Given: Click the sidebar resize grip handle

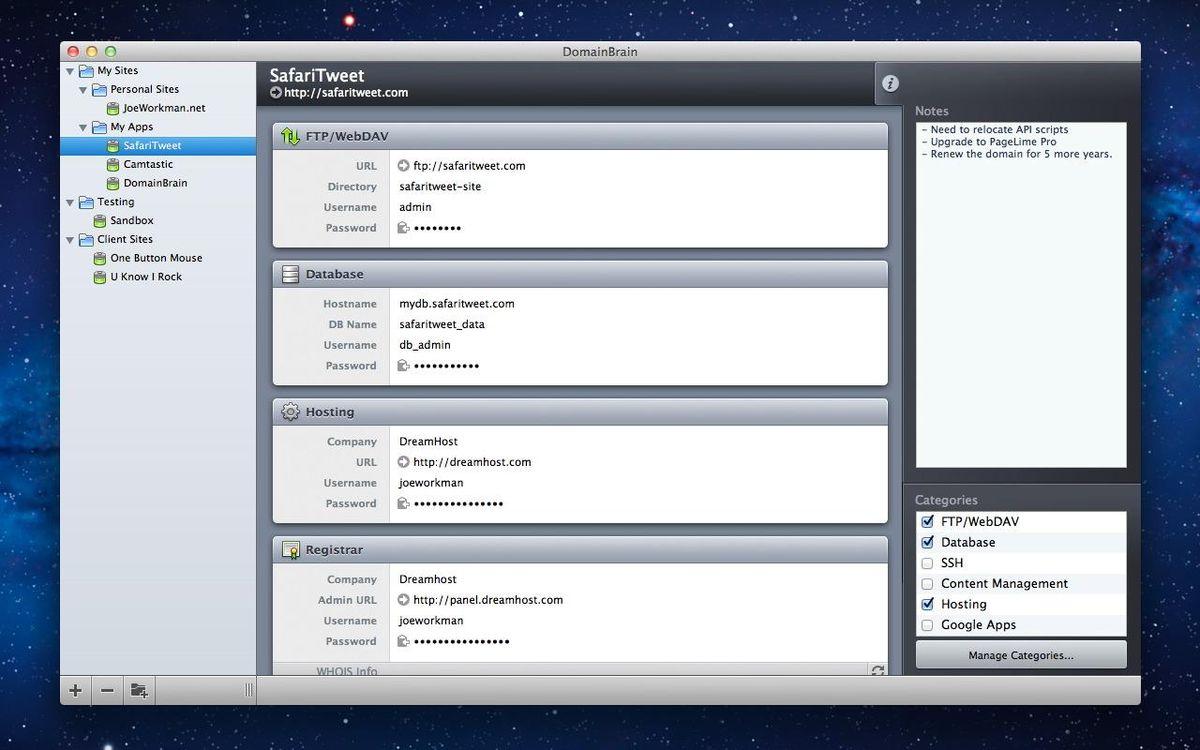Looking at the screenshot, I should pyautogui.click(x=249, y=690).
